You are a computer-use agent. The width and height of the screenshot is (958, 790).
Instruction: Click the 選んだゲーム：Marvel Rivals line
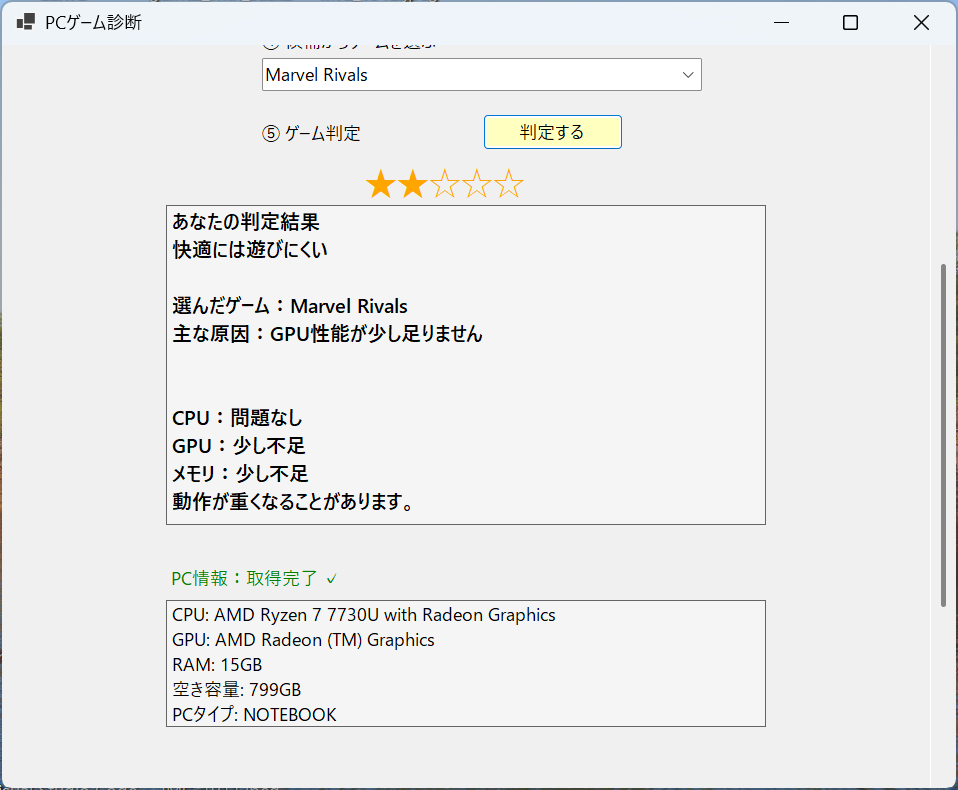point(290,305)
